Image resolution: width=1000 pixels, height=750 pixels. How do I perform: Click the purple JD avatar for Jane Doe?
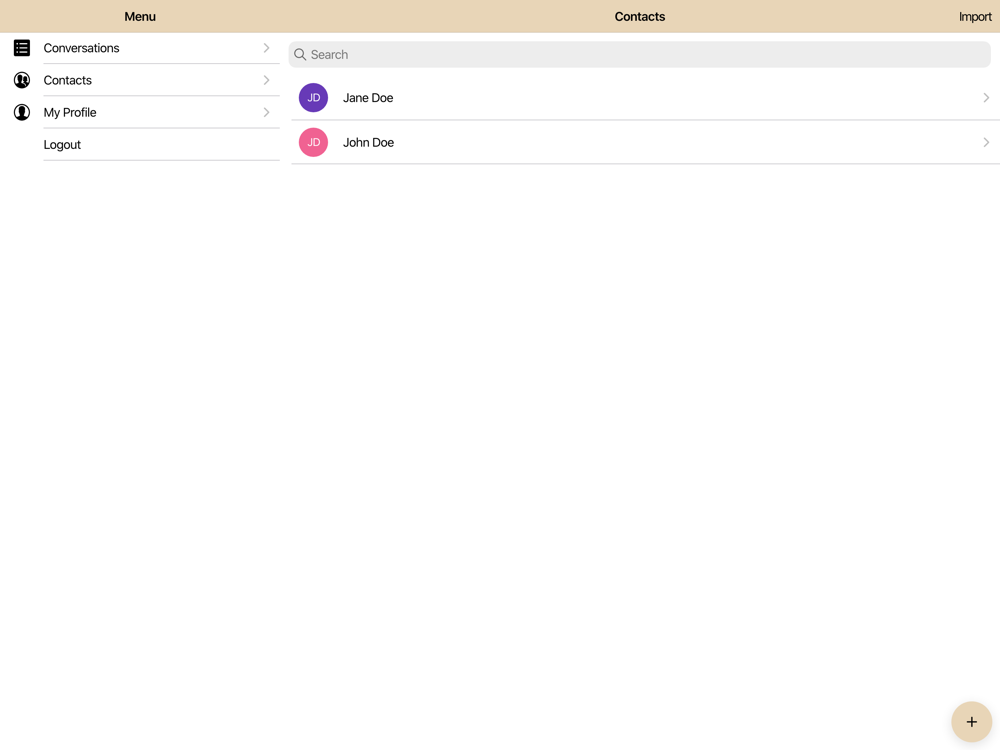(313, 98)
